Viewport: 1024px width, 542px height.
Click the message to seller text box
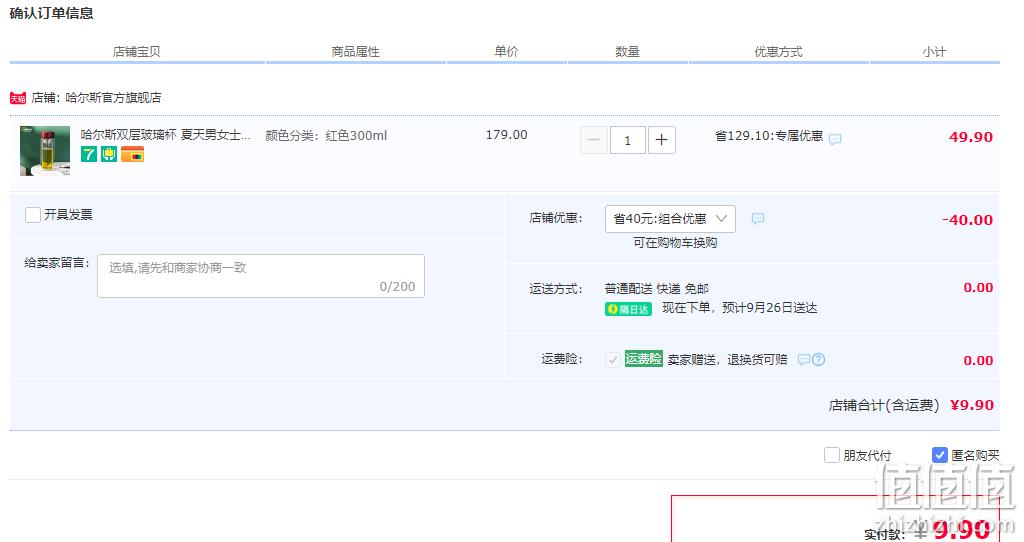[261, 276]
